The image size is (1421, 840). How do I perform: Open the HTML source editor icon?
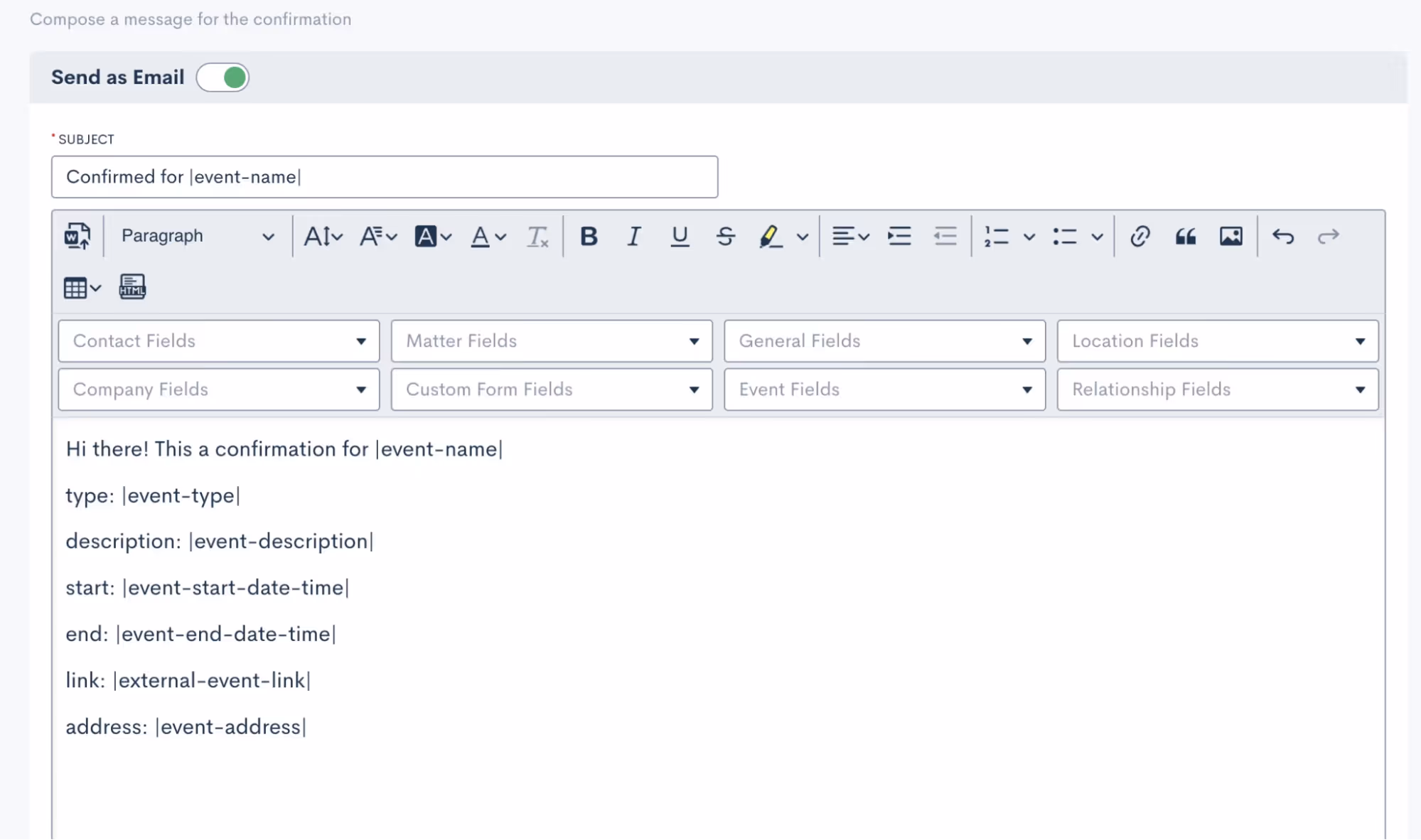(x=132, y=287)
